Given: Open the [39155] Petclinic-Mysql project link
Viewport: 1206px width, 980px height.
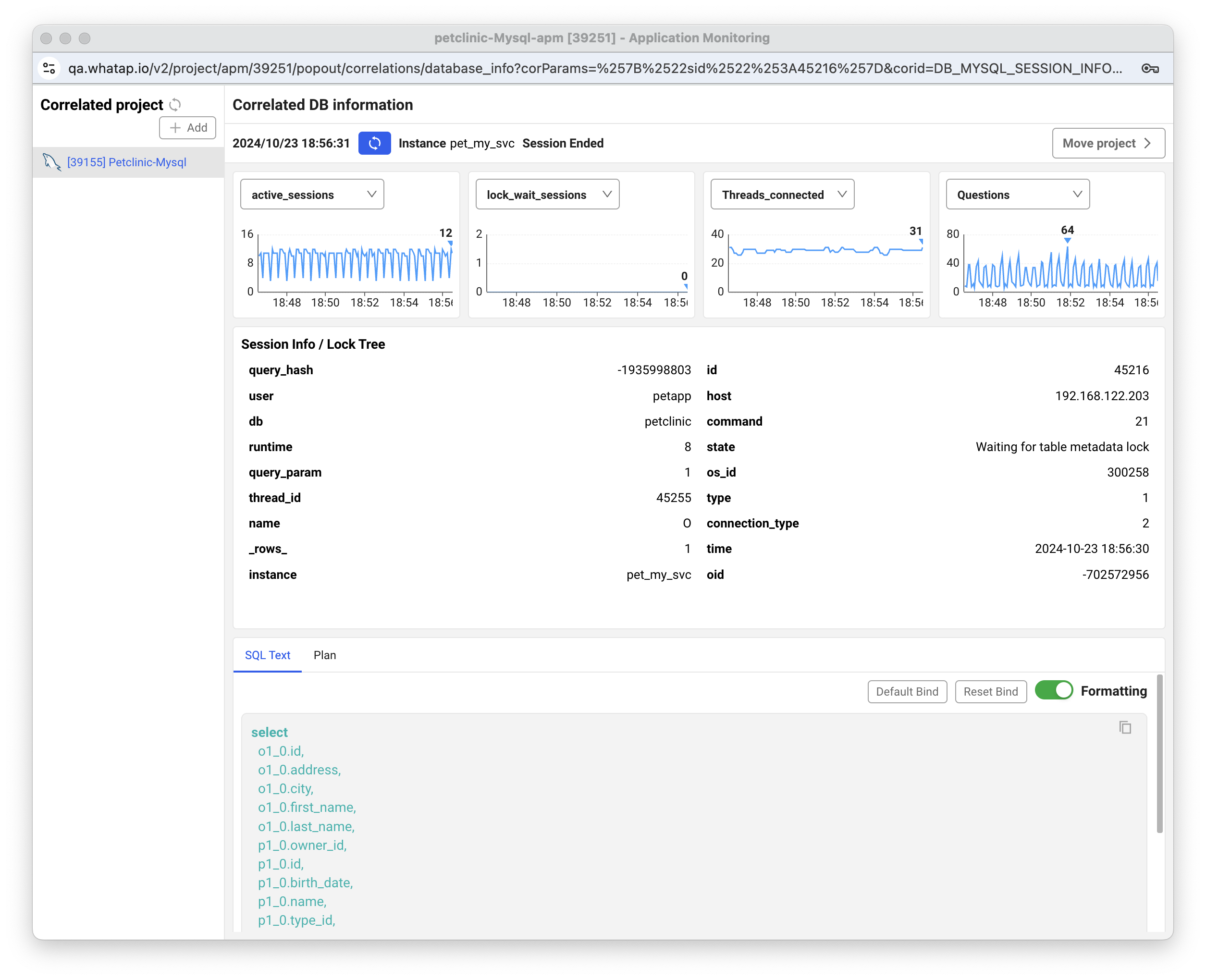Looking at the screenshot, I should [126, 162].
